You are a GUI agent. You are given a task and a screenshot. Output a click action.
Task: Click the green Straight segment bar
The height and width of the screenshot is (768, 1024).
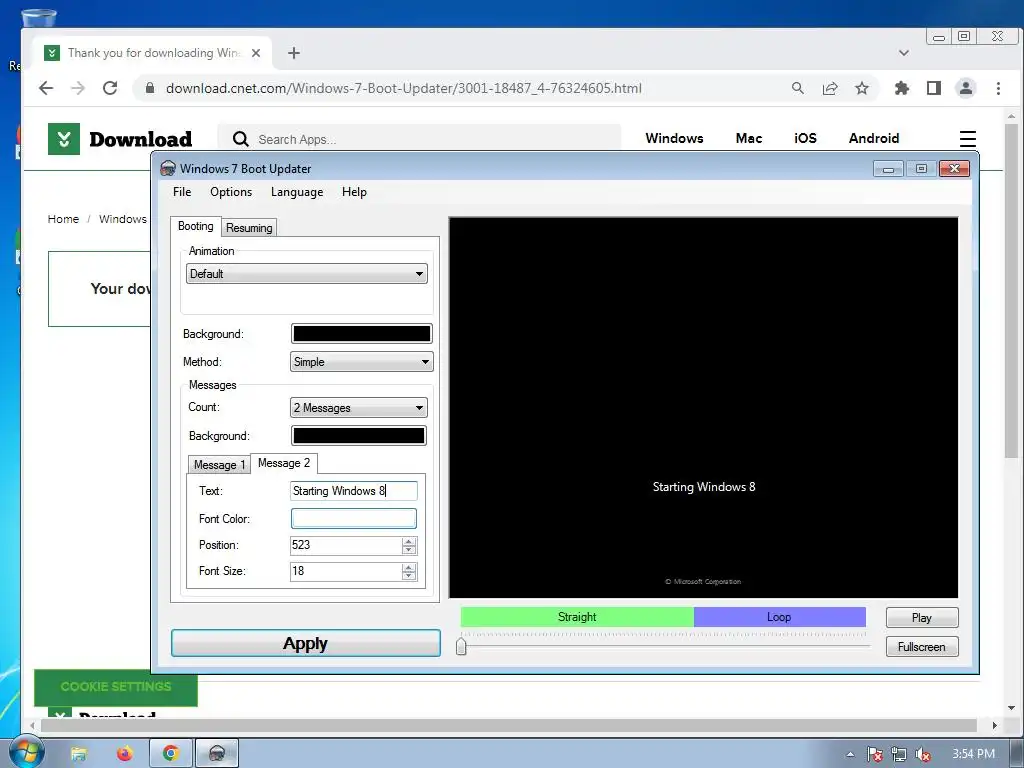pos(577,617)
